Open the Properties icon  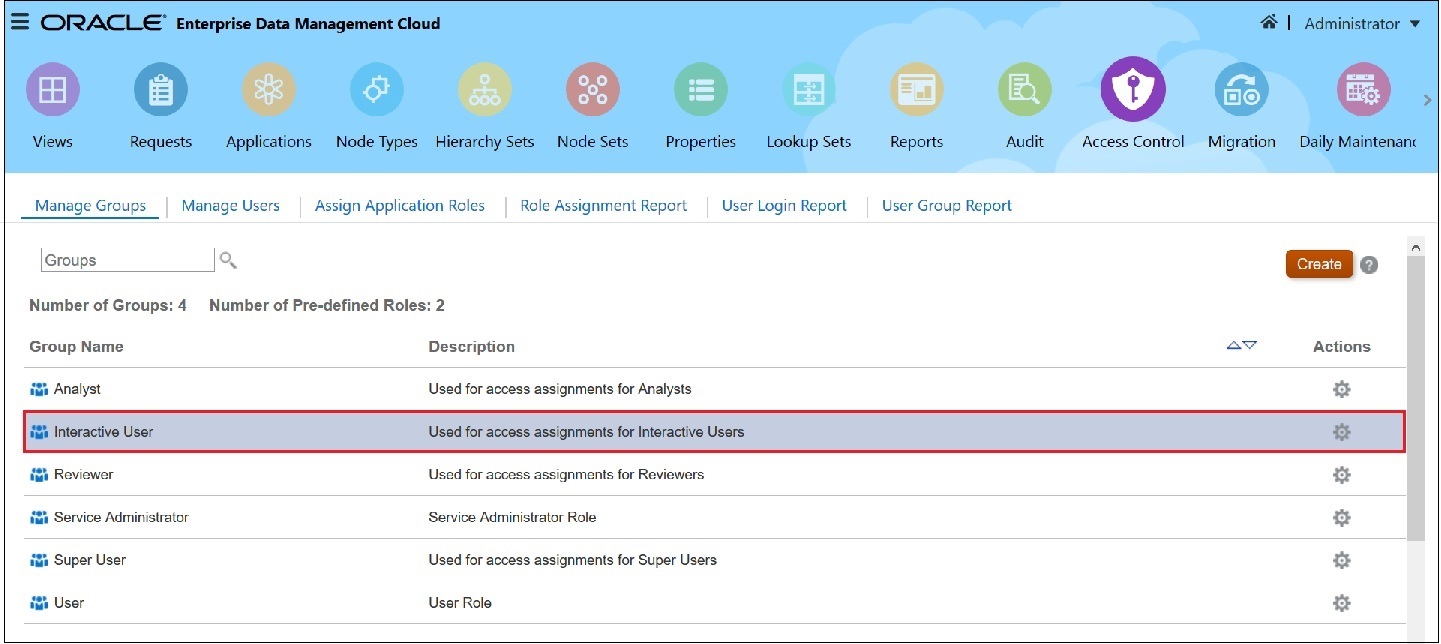(701, 90)
